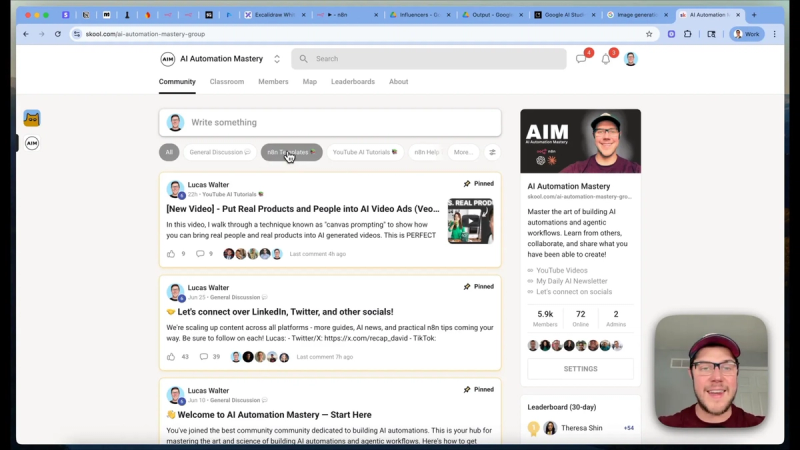The image size is (800, 450).
Task: Click the Pinned icon on New Video post
Action: (467, 184)
